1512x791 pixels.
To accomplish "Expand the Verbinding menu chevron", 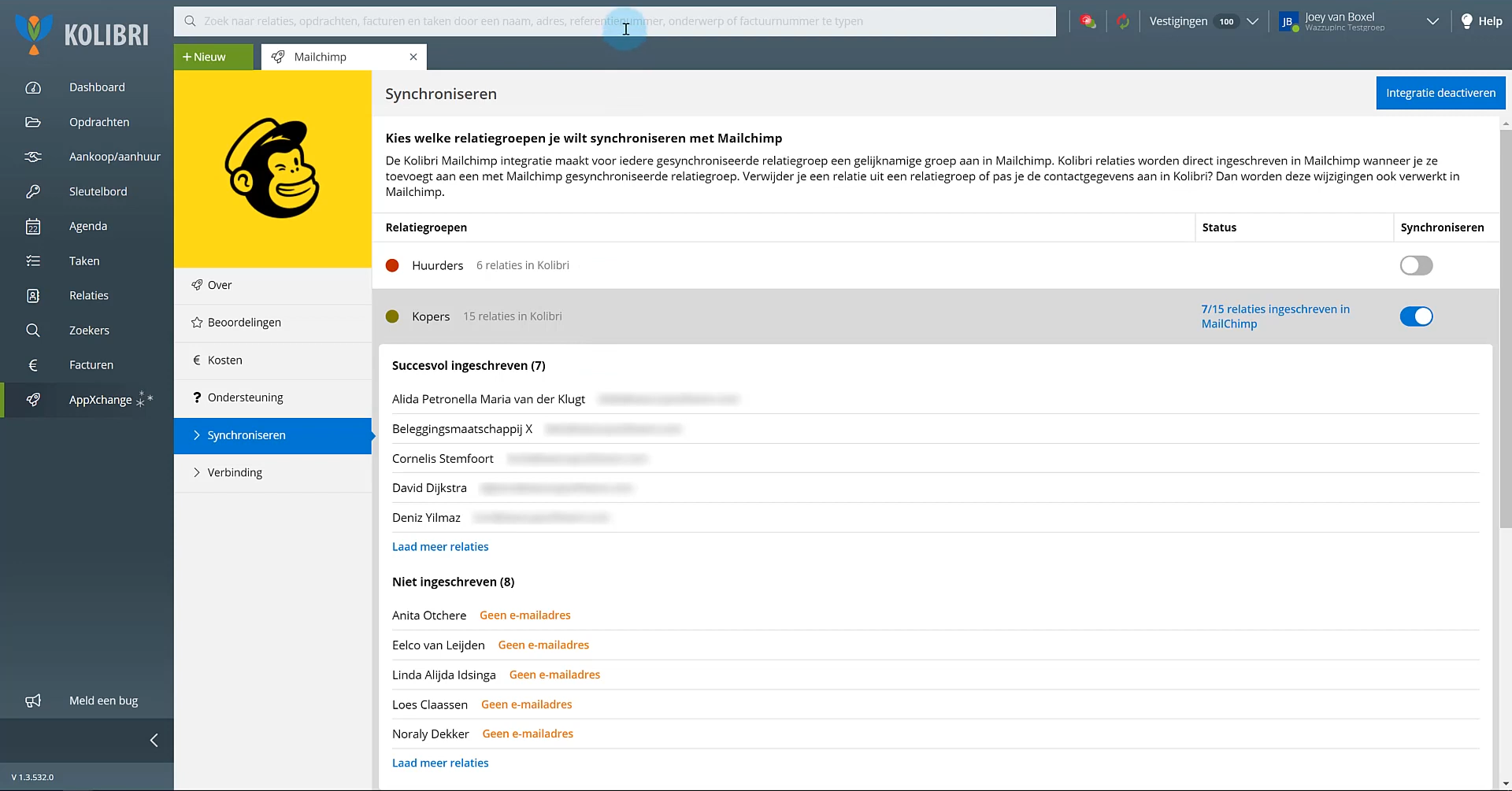I will pos(197,472).
